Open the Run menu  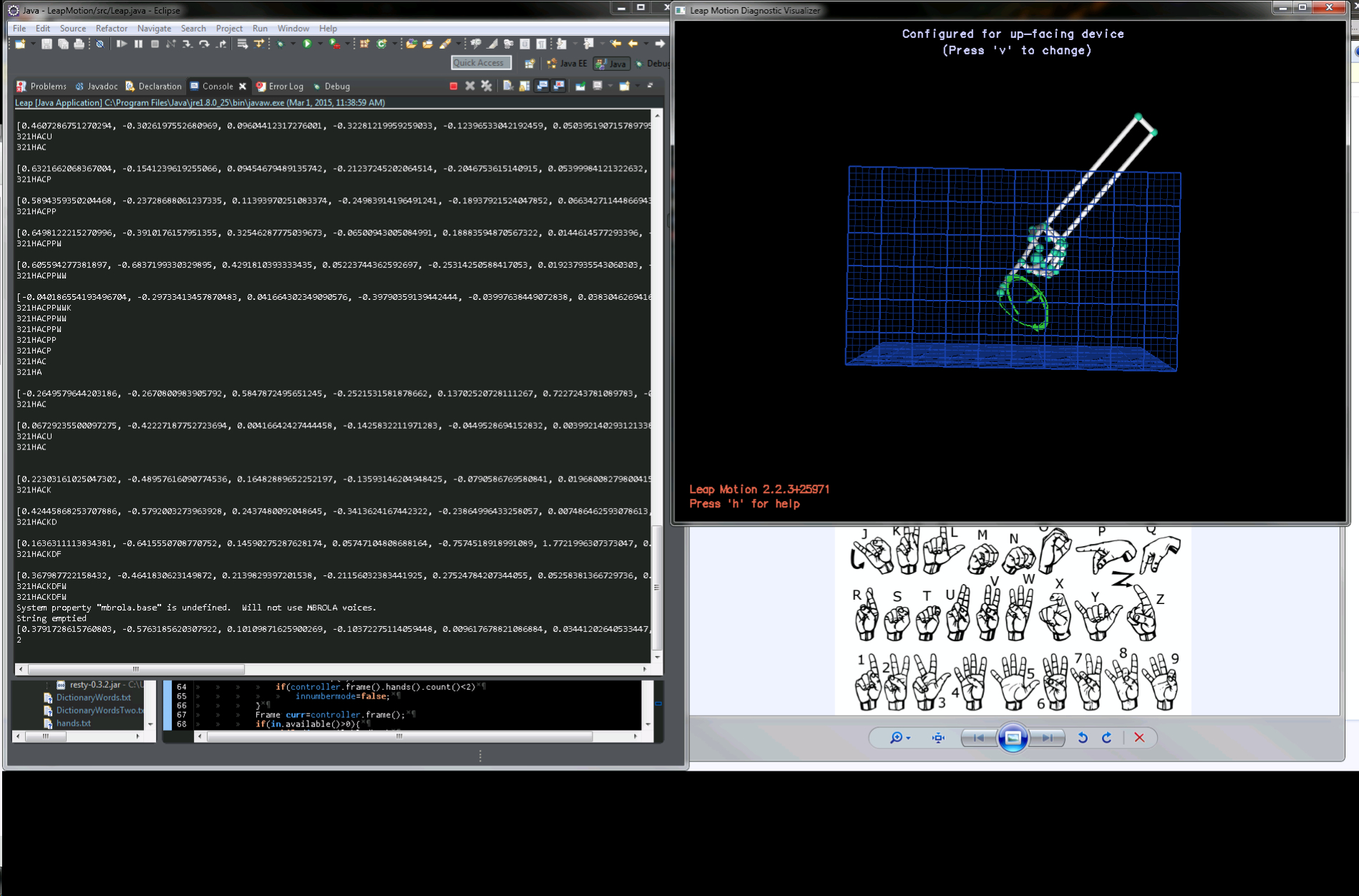260,29
